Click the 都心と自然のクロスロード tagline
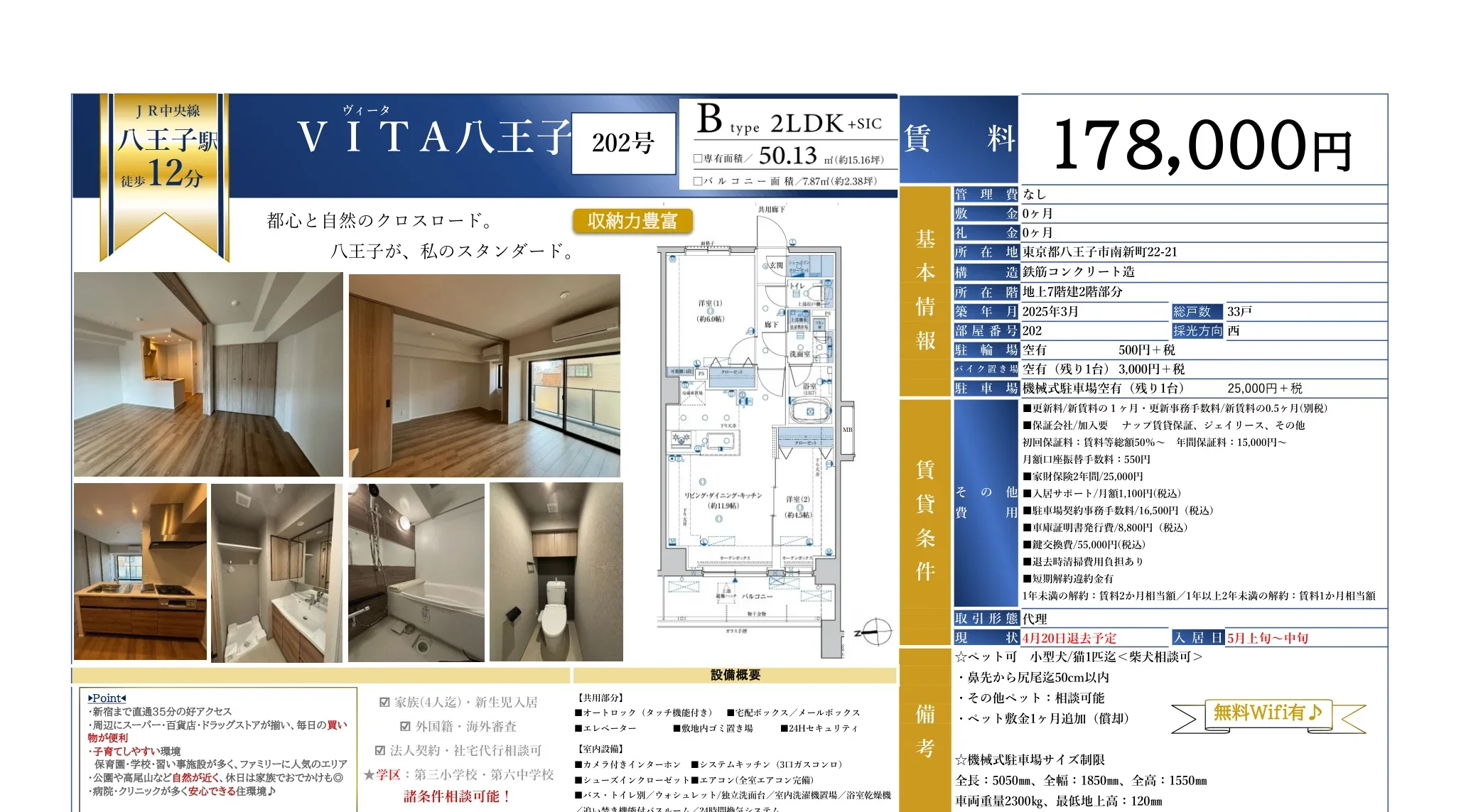 381,221
